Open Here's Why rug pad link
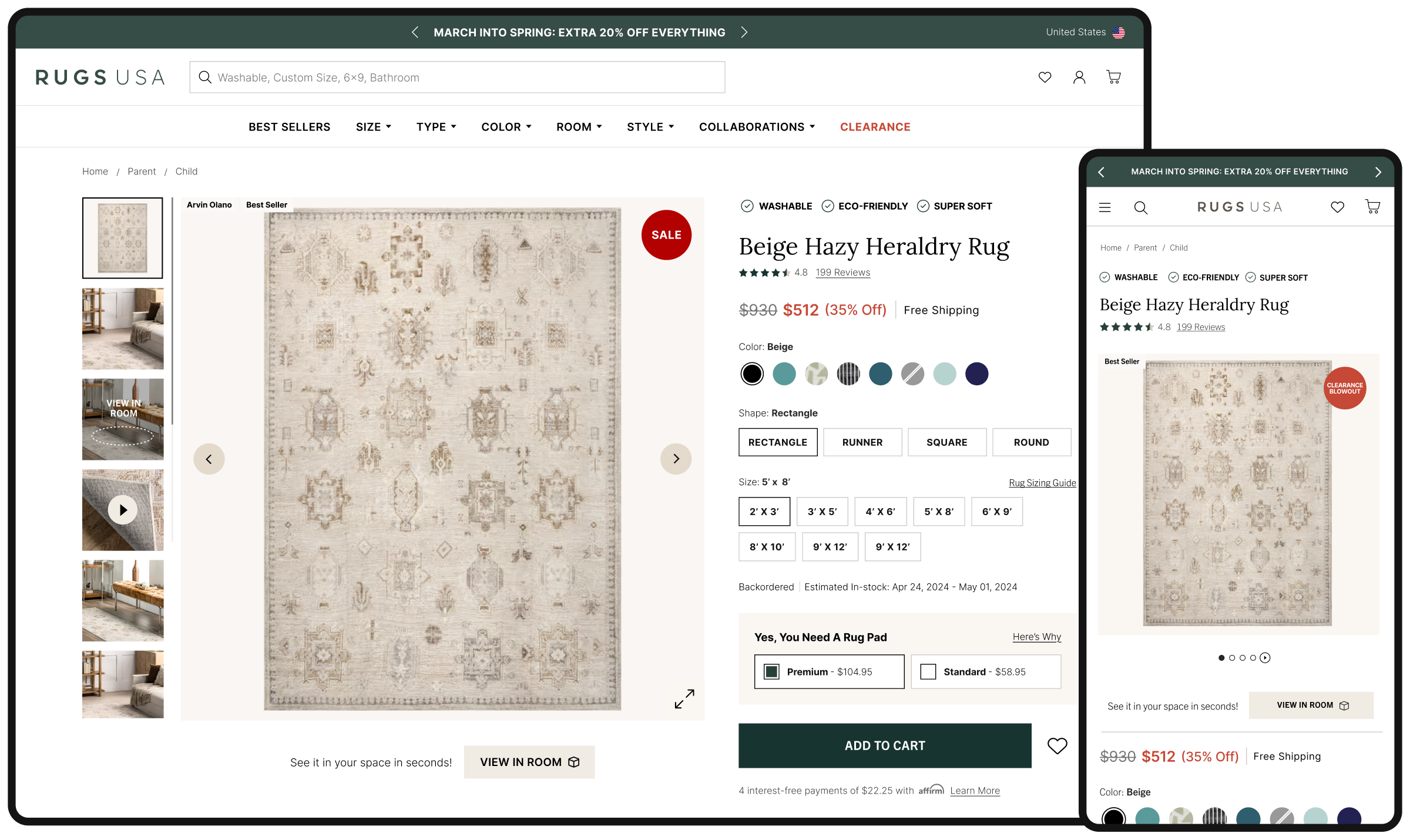This screenshot has width=1410, height=840. click(x=1037, y=637)
